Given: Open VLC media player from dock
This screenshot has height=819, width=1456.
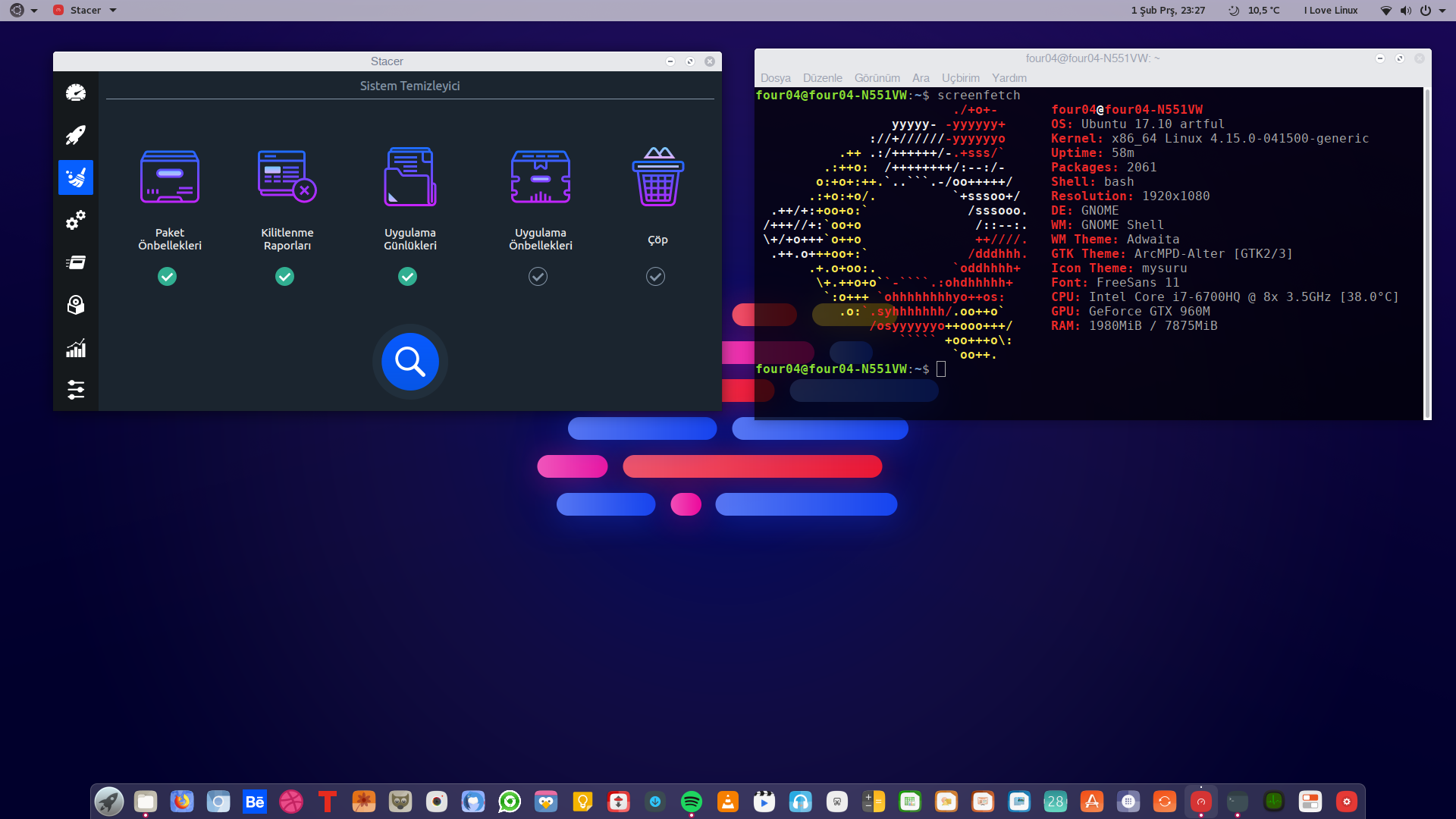Looking at the screenshot, I should [x=728, y=802].
